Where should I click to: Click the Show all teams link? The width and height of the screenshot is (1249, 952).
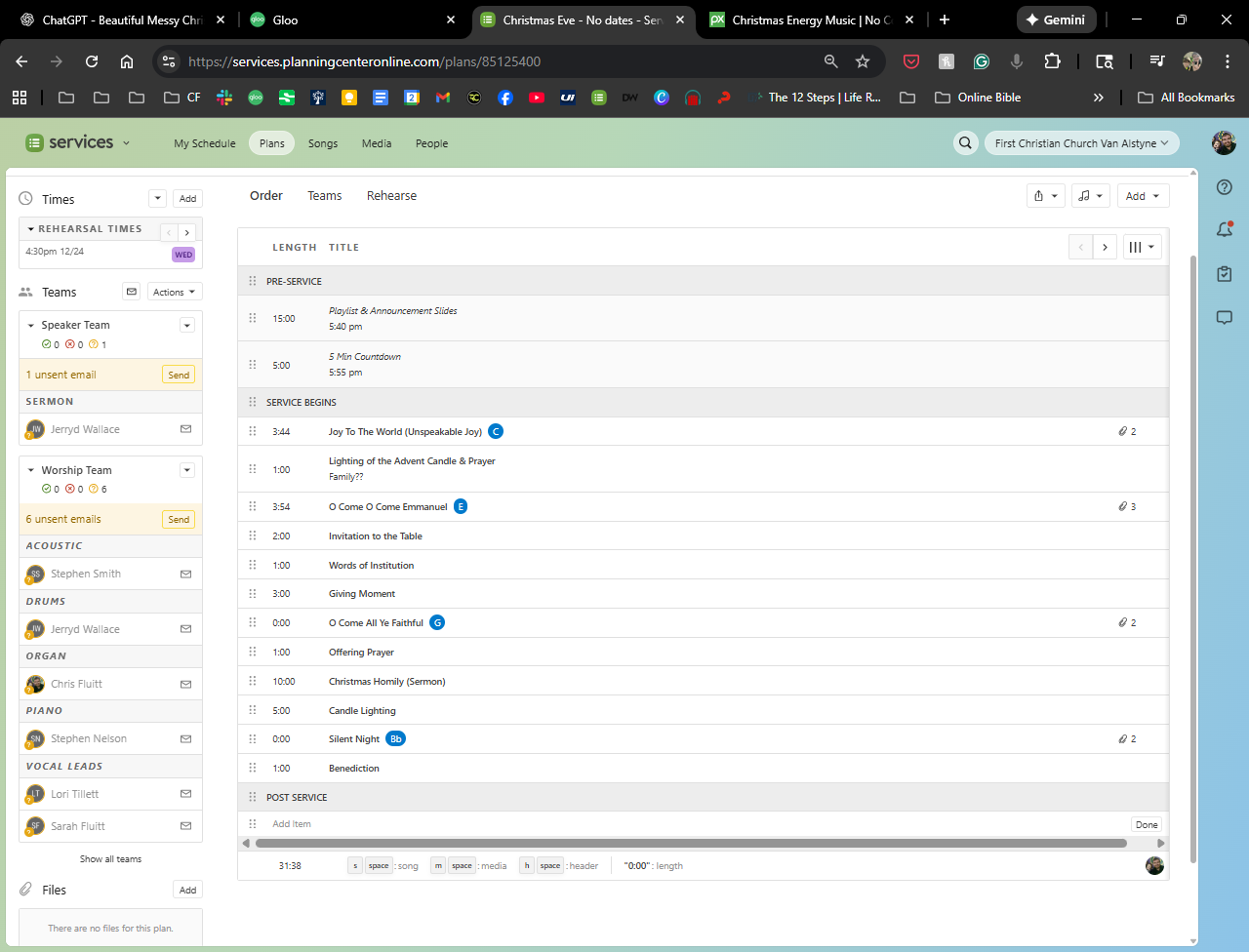tap(110, 859)
